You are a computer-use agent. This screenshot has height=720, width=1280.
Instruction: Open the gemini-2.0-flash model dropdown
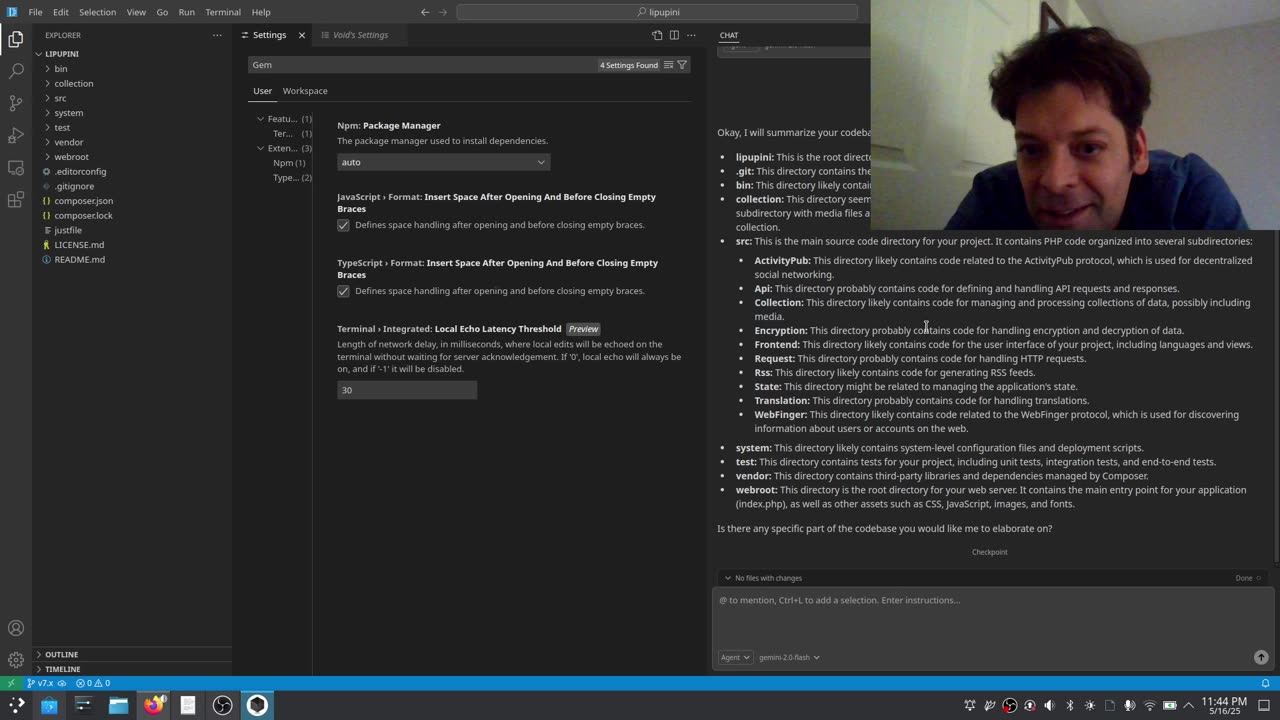(789, 657)
